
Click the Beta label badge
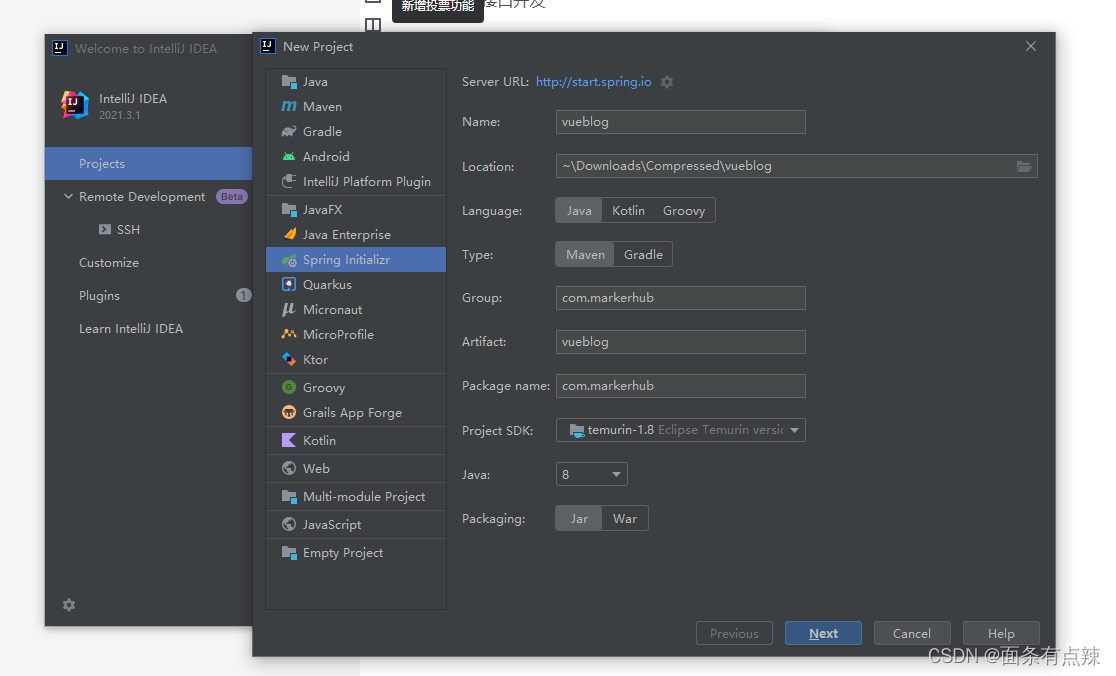[231, 196]
